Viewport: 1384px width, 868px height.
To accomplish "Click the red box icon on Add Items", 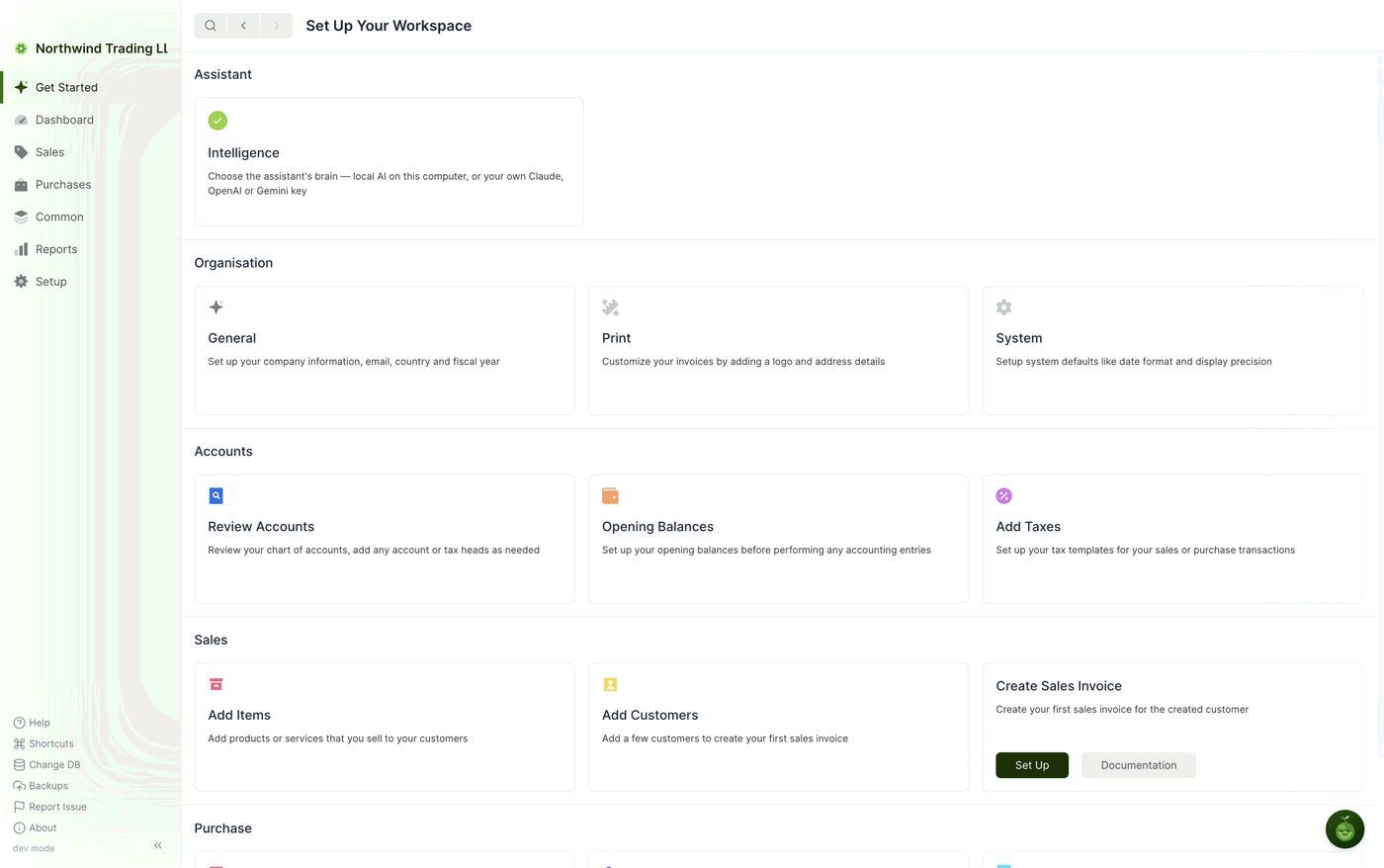I will [216, 684].
